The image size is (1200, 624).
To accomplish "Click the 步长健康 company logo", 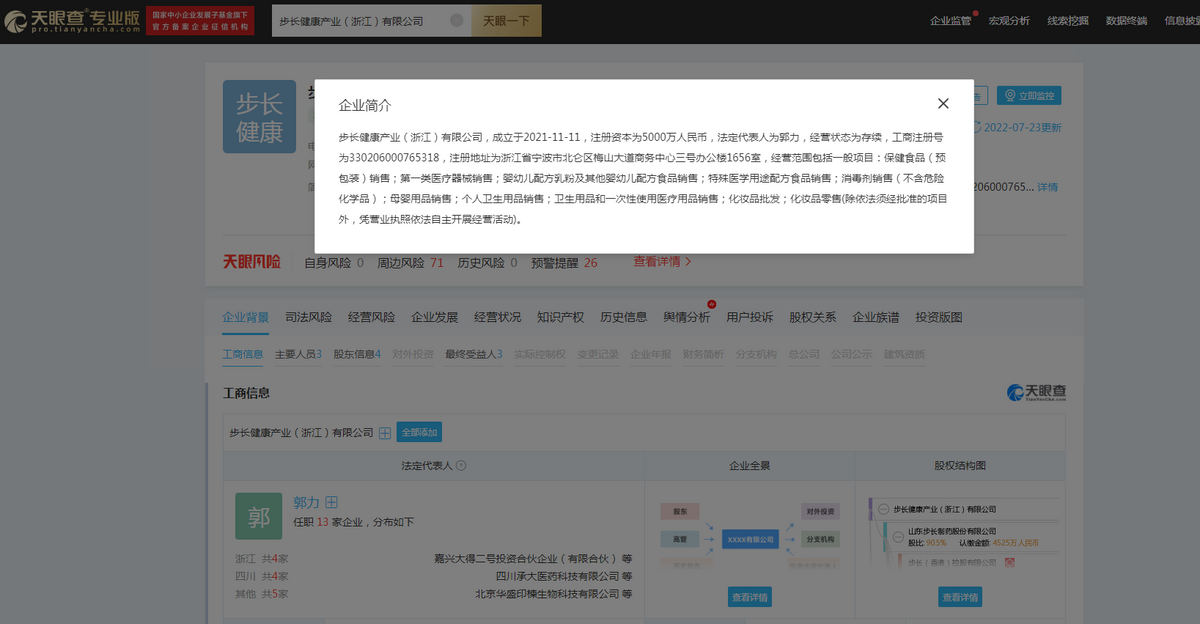I will click(x=260, y=117).
